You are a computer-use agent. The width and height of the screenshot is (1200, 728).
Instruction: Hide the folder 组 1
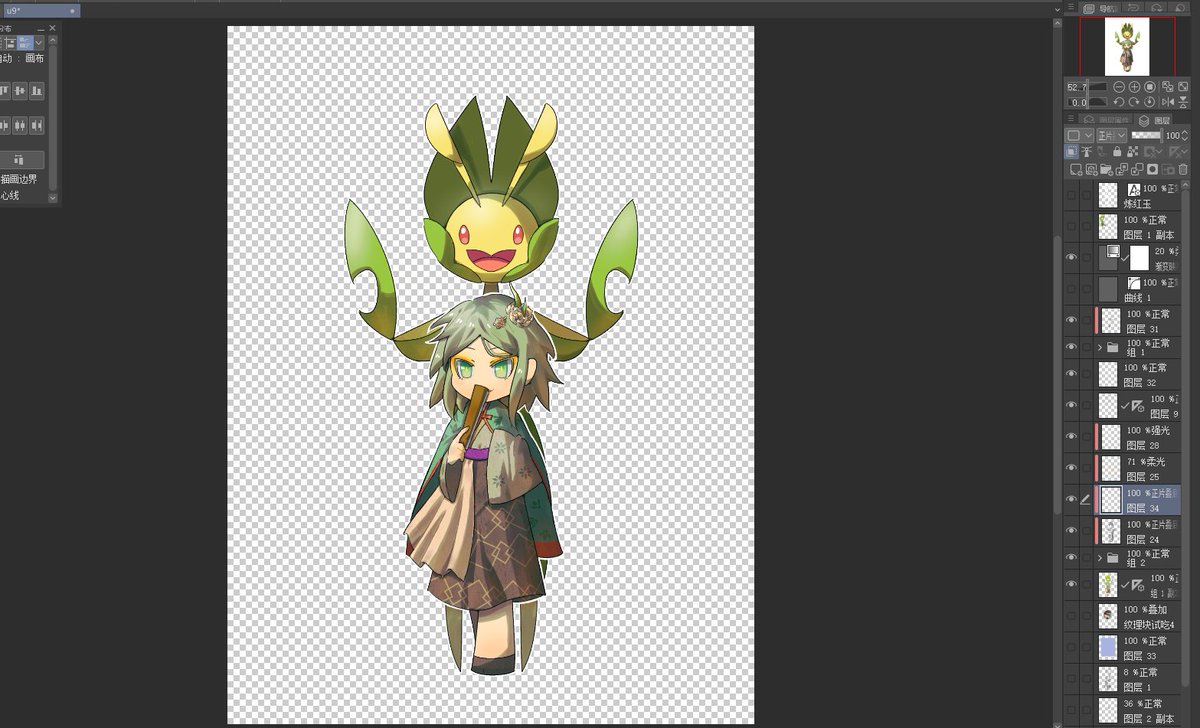click(x=1071, y=347)
